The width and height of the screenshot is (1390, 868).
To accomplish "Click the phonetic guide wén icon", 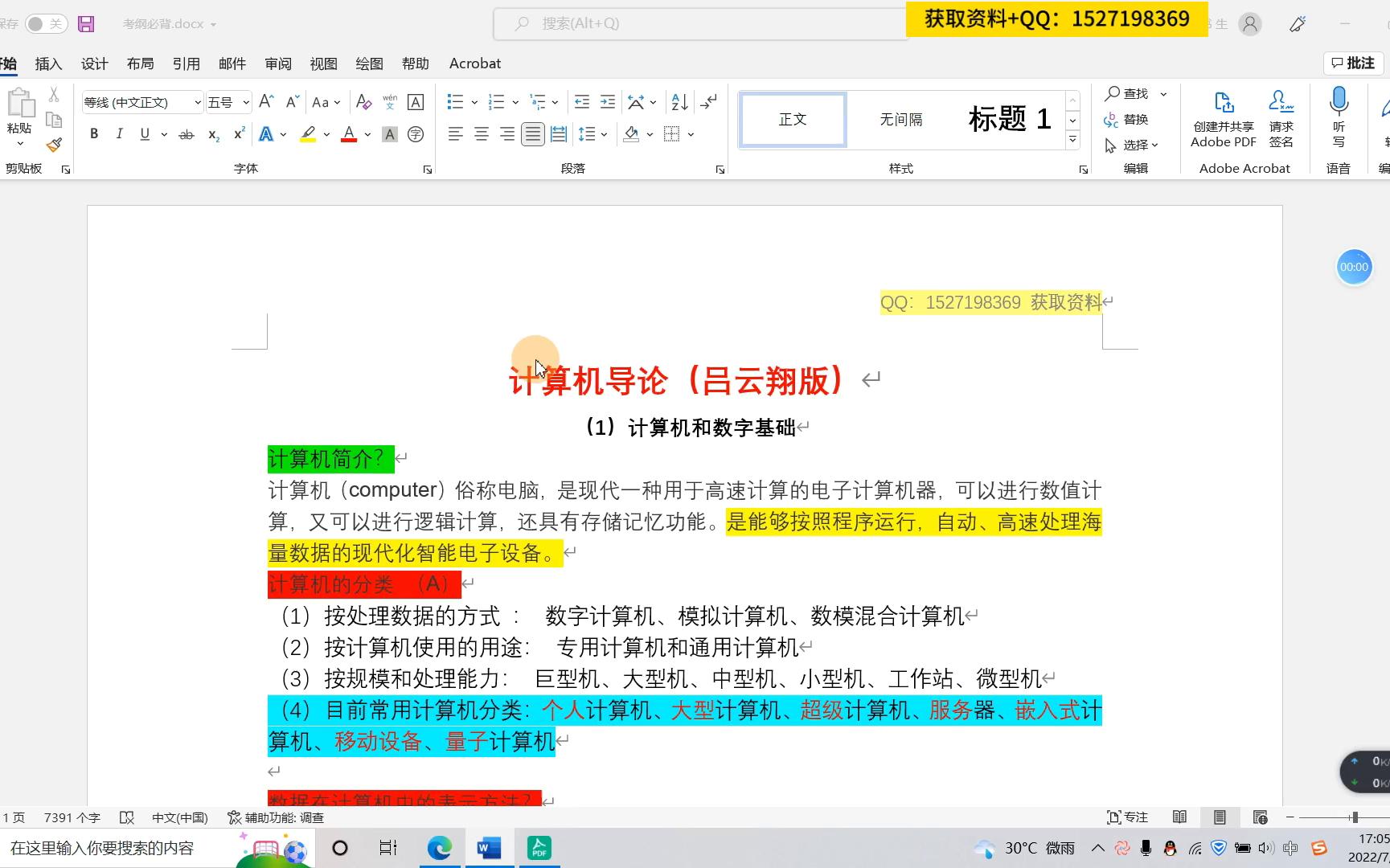I will (390, 102).
